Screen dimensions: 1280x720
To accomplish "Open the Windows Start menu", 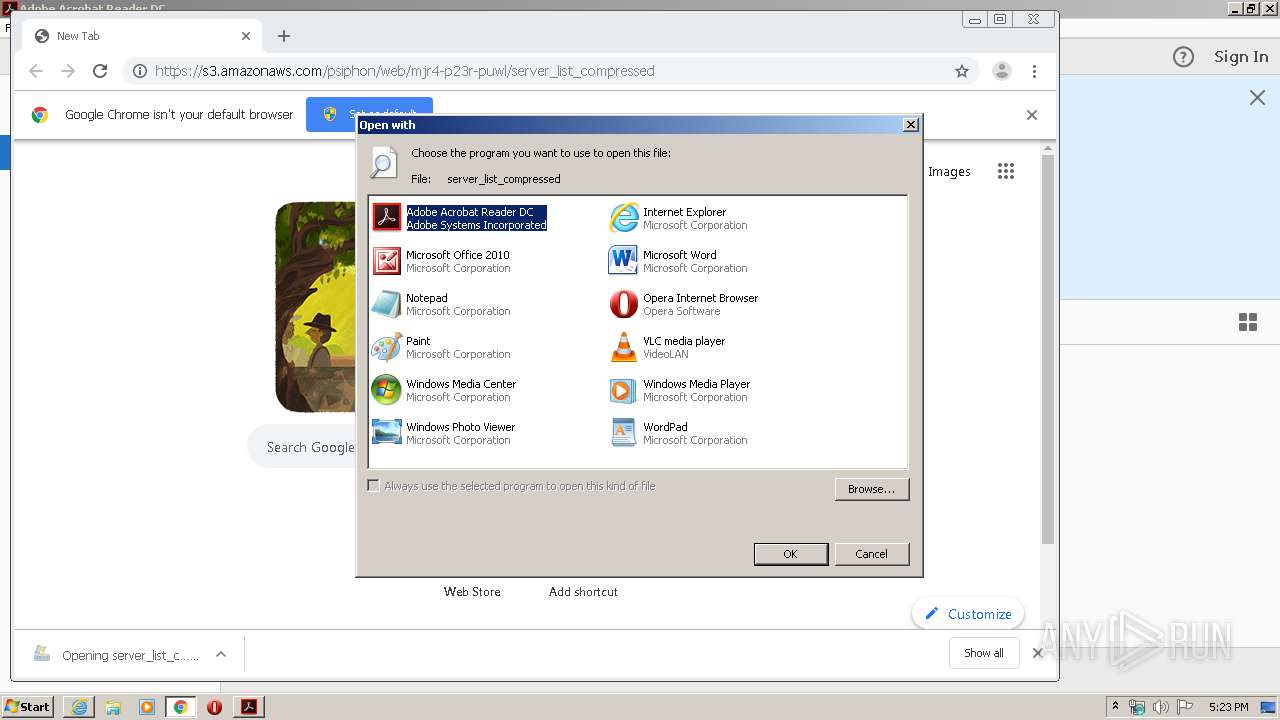I will [28, 707].
